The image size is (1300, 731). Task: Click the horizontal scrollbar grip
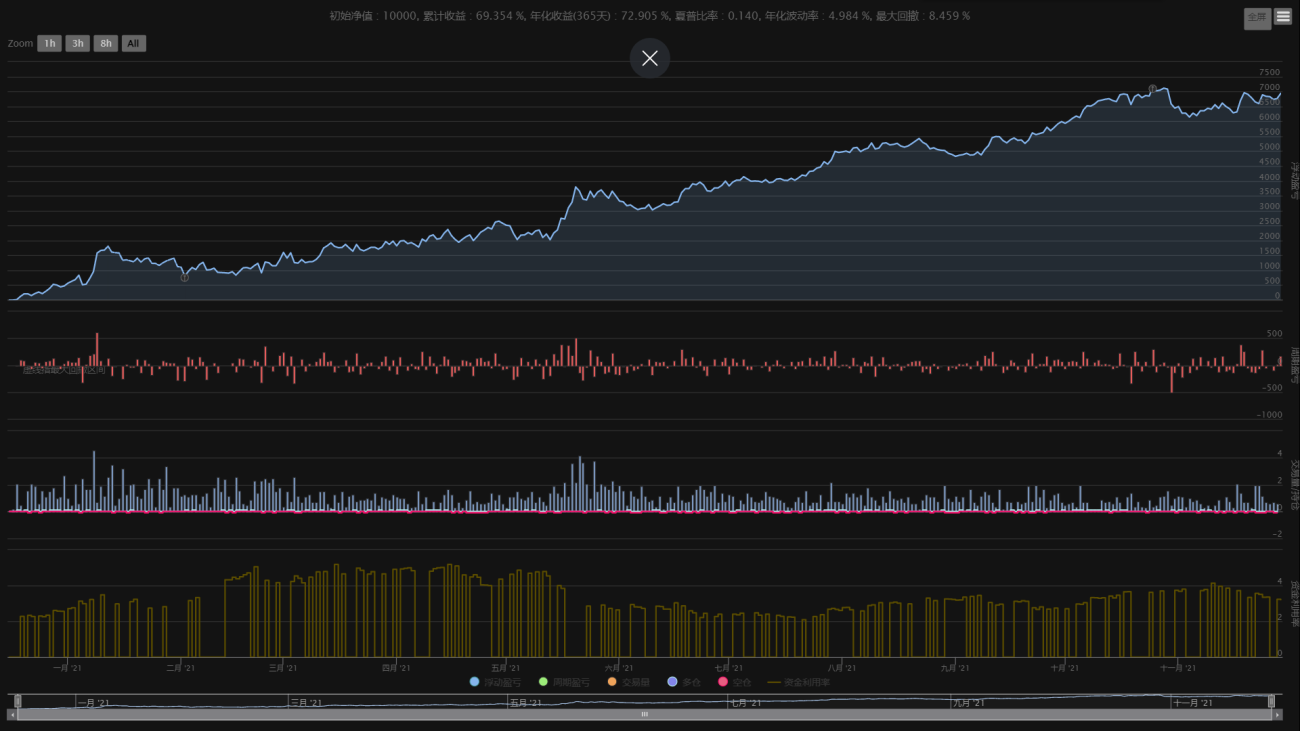(x=645, y=714)
